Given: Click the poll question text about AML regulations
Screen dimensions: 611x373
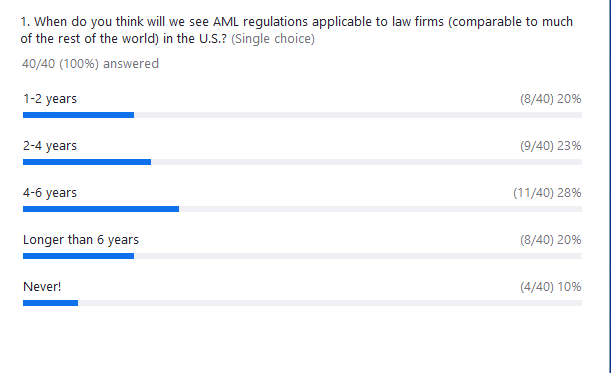Looking at the screenshot, I should pos(297,30).
